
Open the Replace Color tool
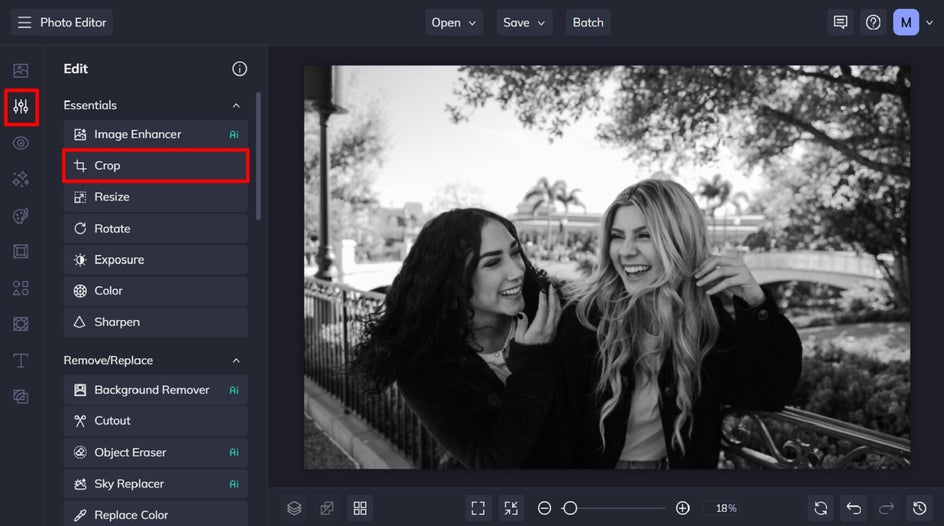point(155,515)
